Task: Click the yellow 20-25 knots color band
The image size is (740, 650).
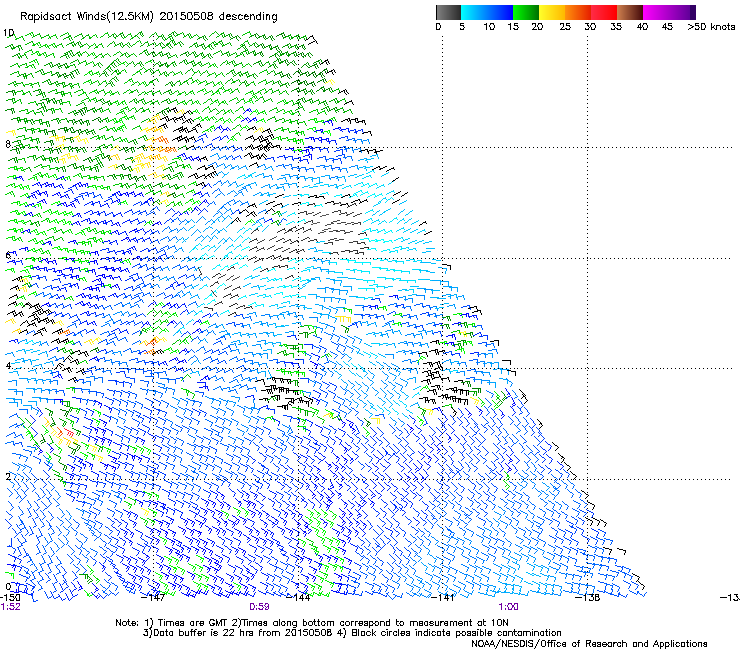Action: (552, 12)
